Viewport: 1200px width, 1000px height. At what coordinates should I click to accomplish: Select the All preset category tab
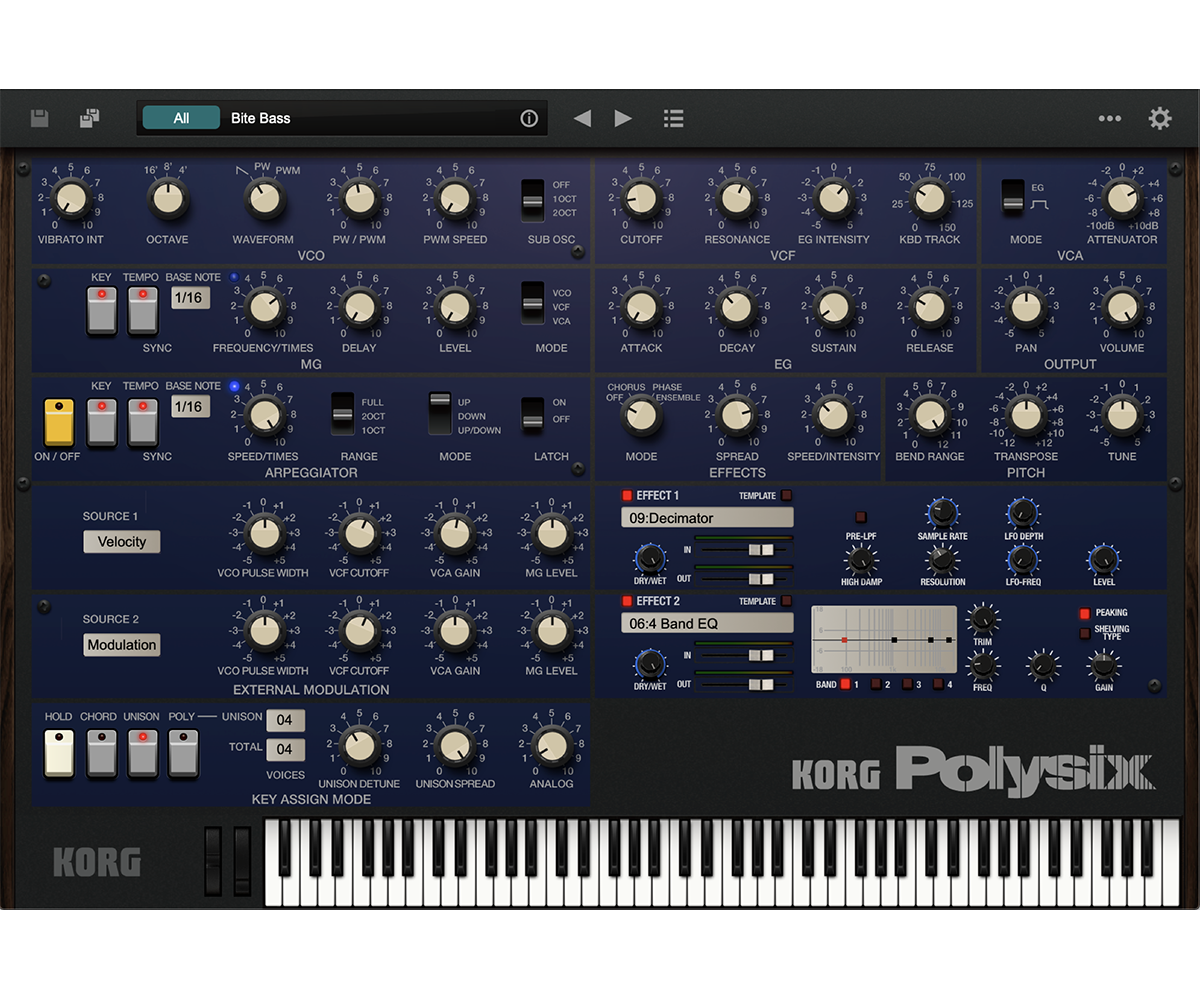pyautogui.click(x=181, y=118)
